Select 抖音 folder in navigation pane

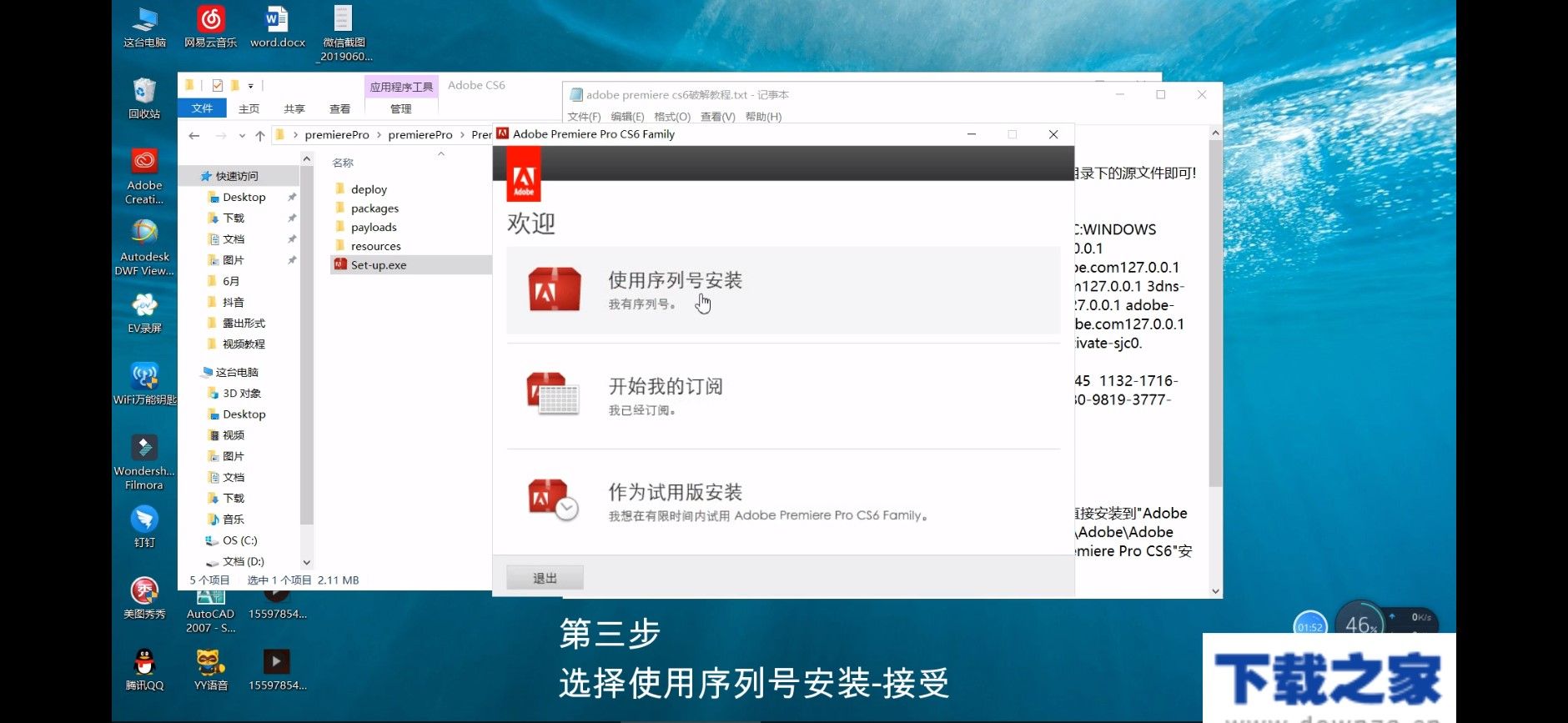234,302
